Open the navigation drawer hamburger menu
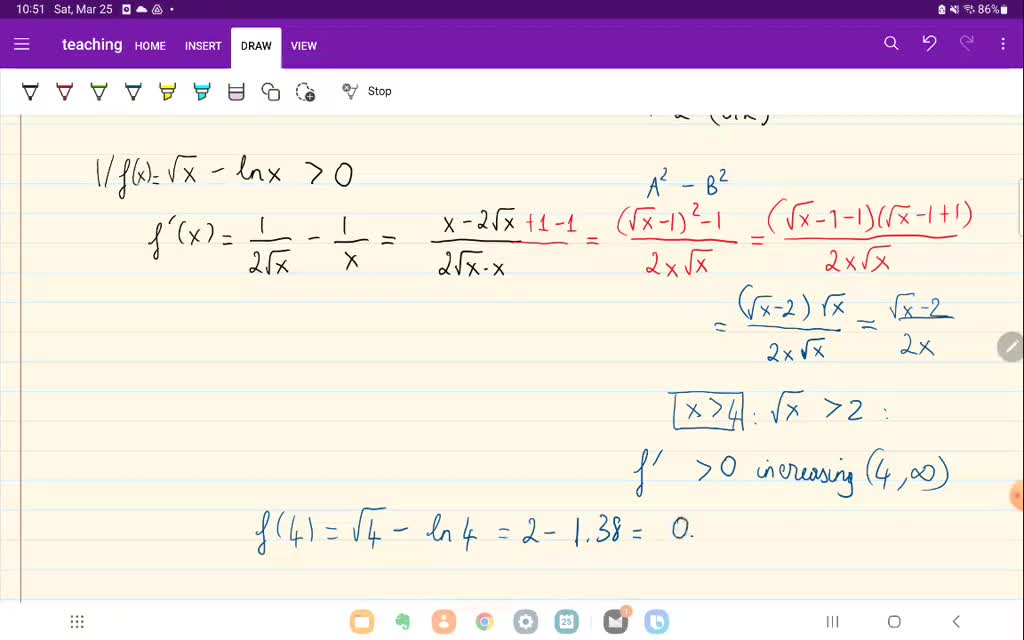This screenshot has height=640, width=1024. (21, 45)
